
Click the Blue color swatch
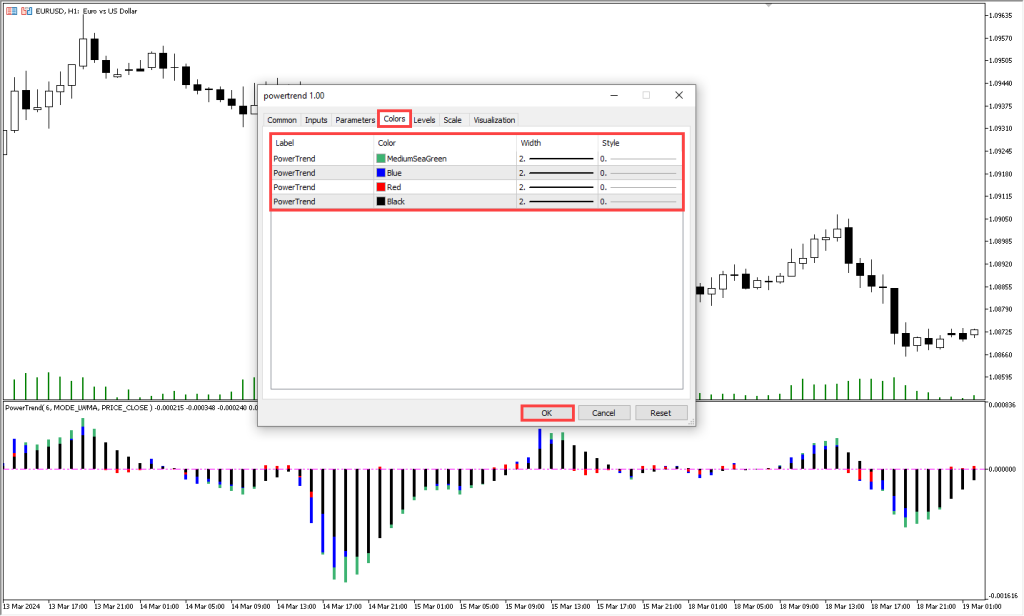381,173
